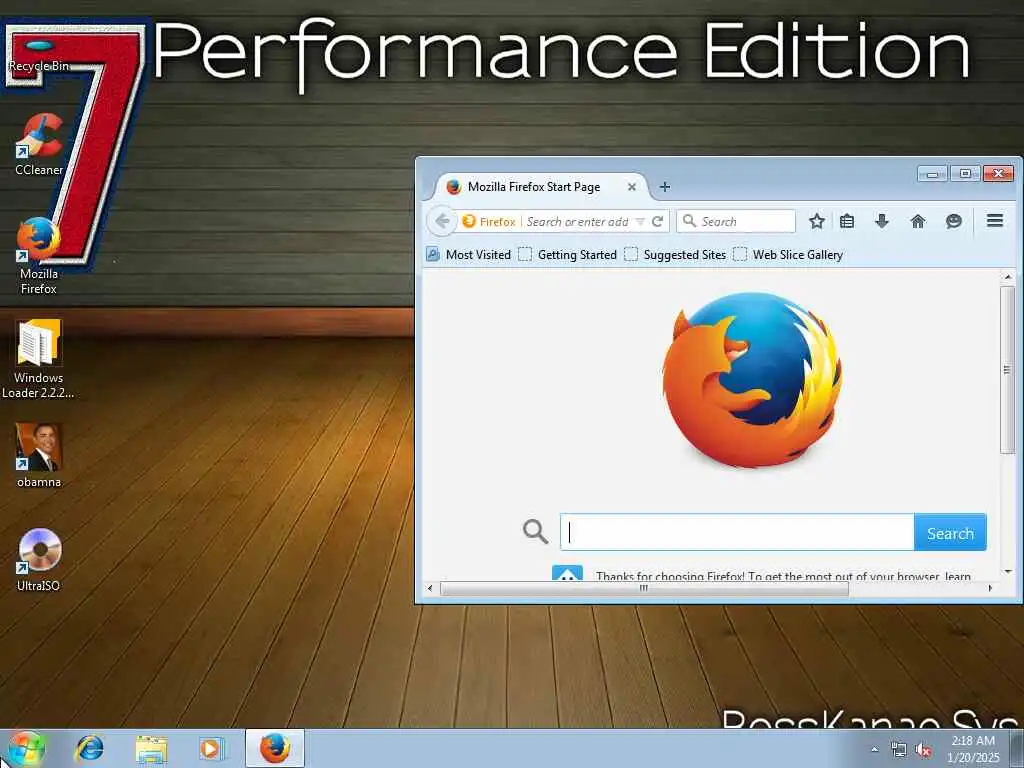Switch to Firefox via its taskbar button
This screenshot has width=1024, height=768.
tap(275, 748)
